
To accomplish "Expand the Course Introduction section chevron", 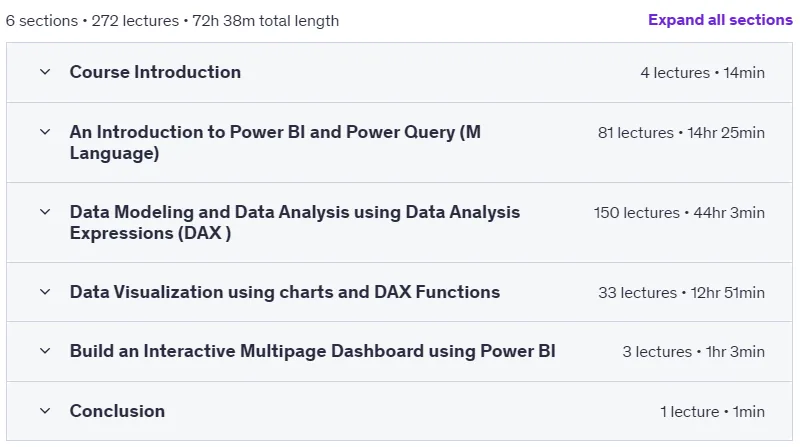I will tap(45, 72).
